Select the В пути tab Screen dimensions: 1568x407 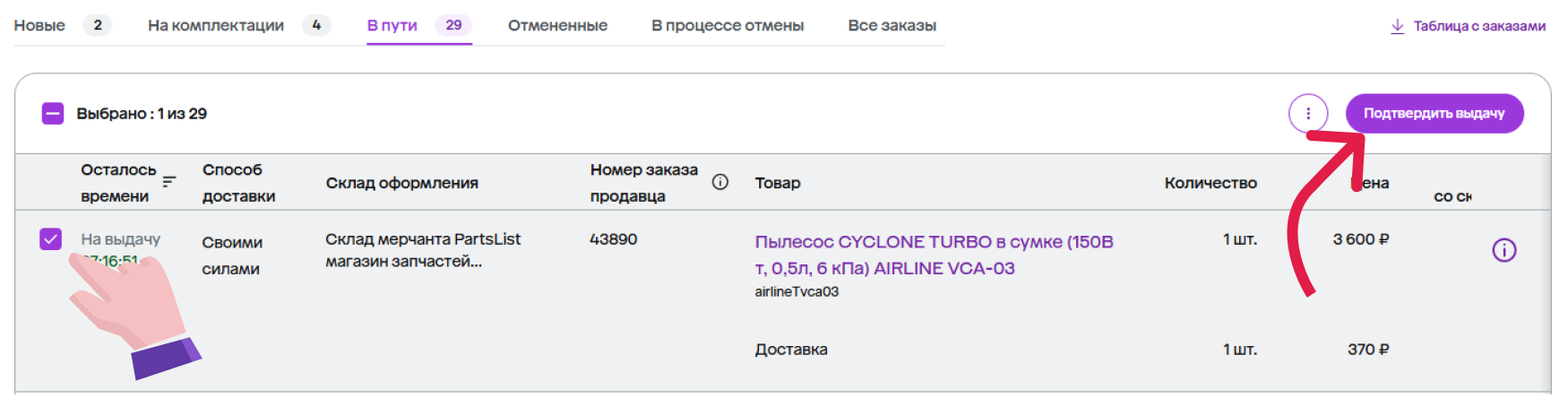[x=392, y=25]
